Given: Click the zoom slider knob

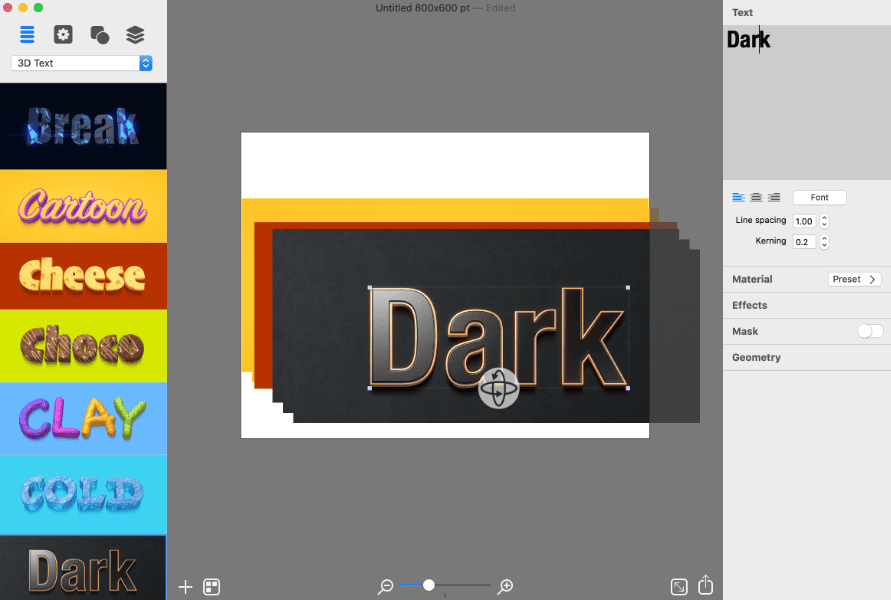Looking at the screenshot, I should (x=429, y=585).
